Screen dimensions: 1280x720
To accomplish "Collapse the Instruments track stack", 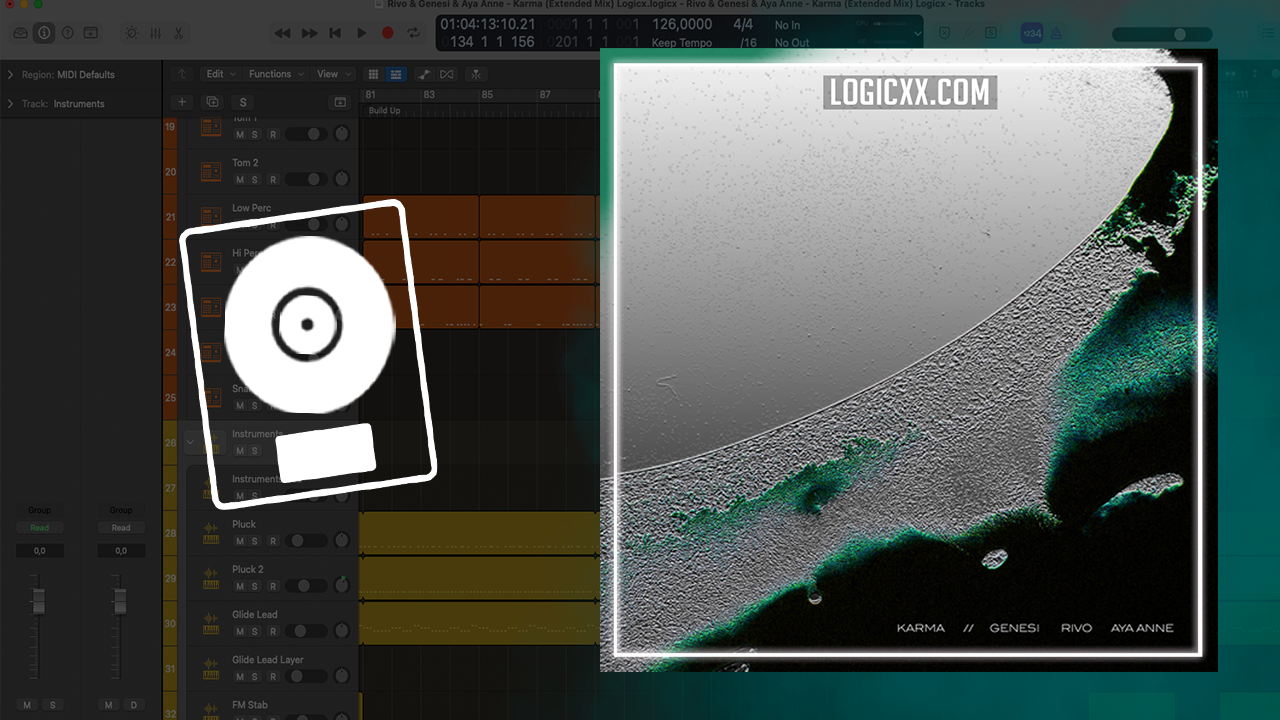I will pos(190,441).
